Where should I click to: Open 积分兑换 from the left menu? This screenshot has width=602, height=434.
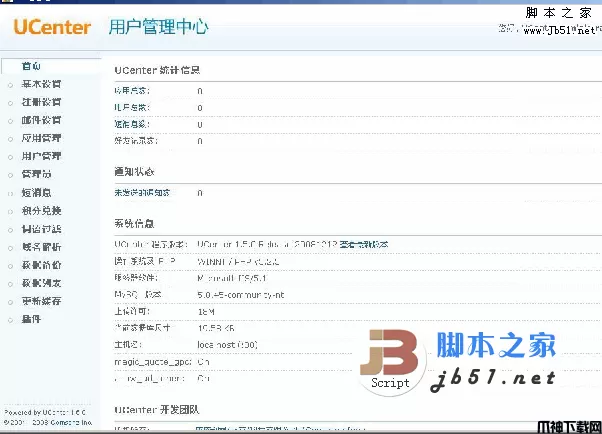[41, 210]
